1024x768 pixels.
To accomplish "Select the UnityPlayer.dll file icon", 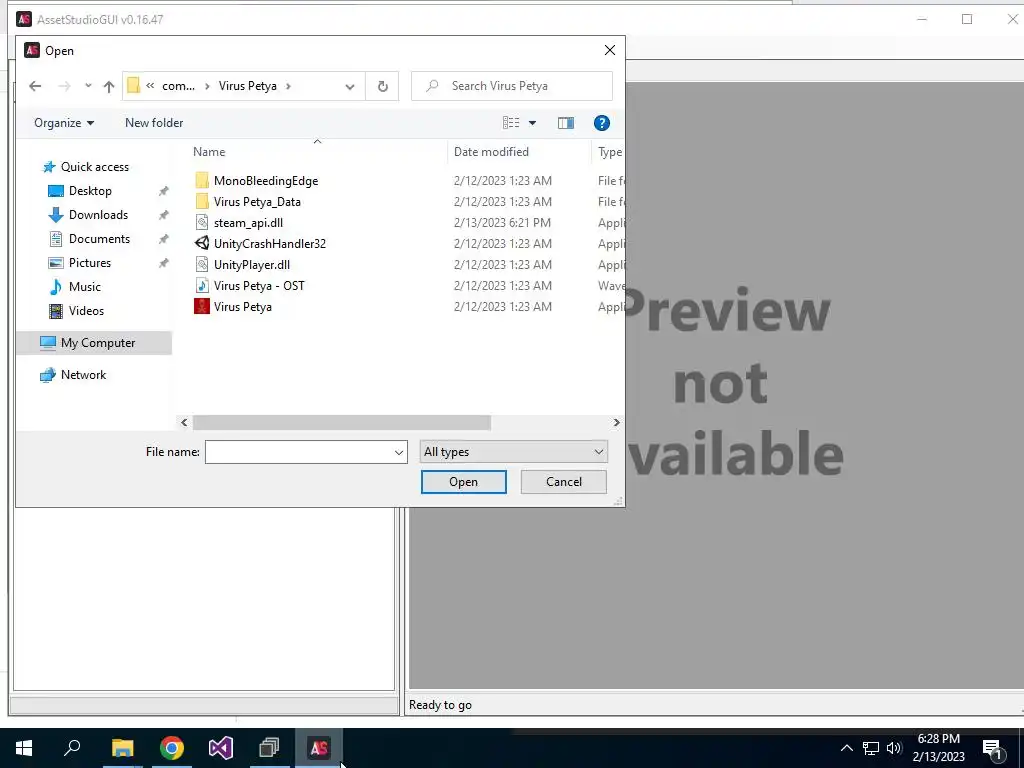I will coord(202,264).
